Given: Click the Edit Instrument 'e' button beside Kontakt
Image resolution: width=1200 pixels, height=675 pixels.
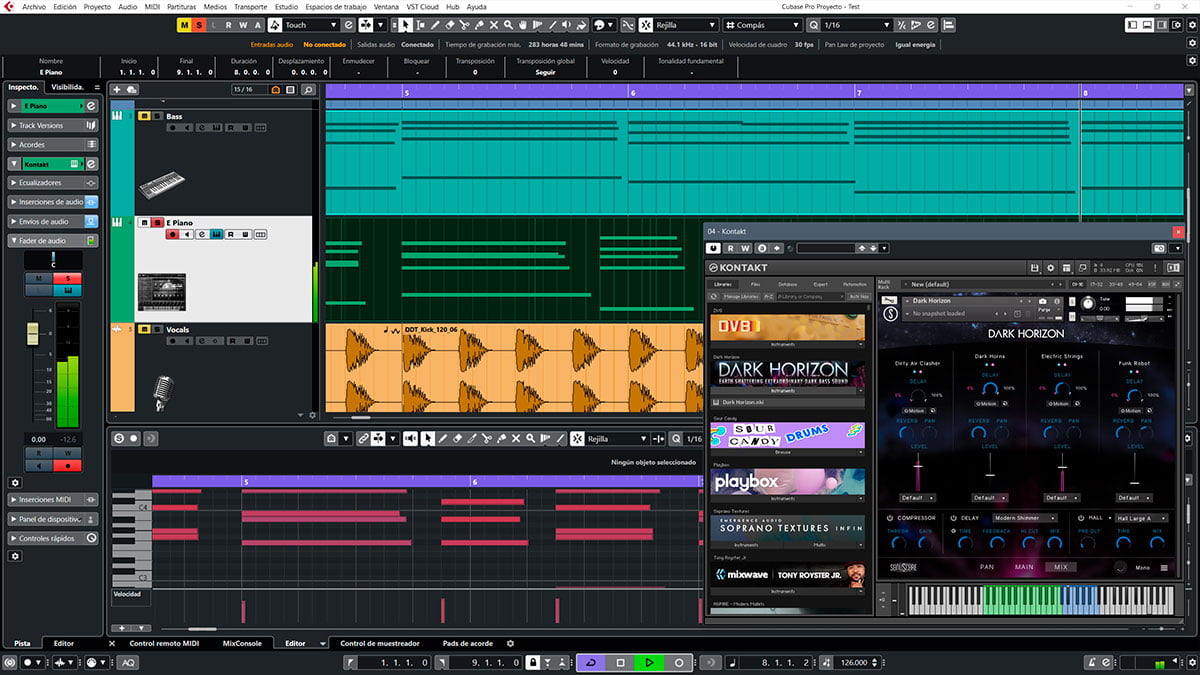Looking at the screenshot, I should click(91, 164).
